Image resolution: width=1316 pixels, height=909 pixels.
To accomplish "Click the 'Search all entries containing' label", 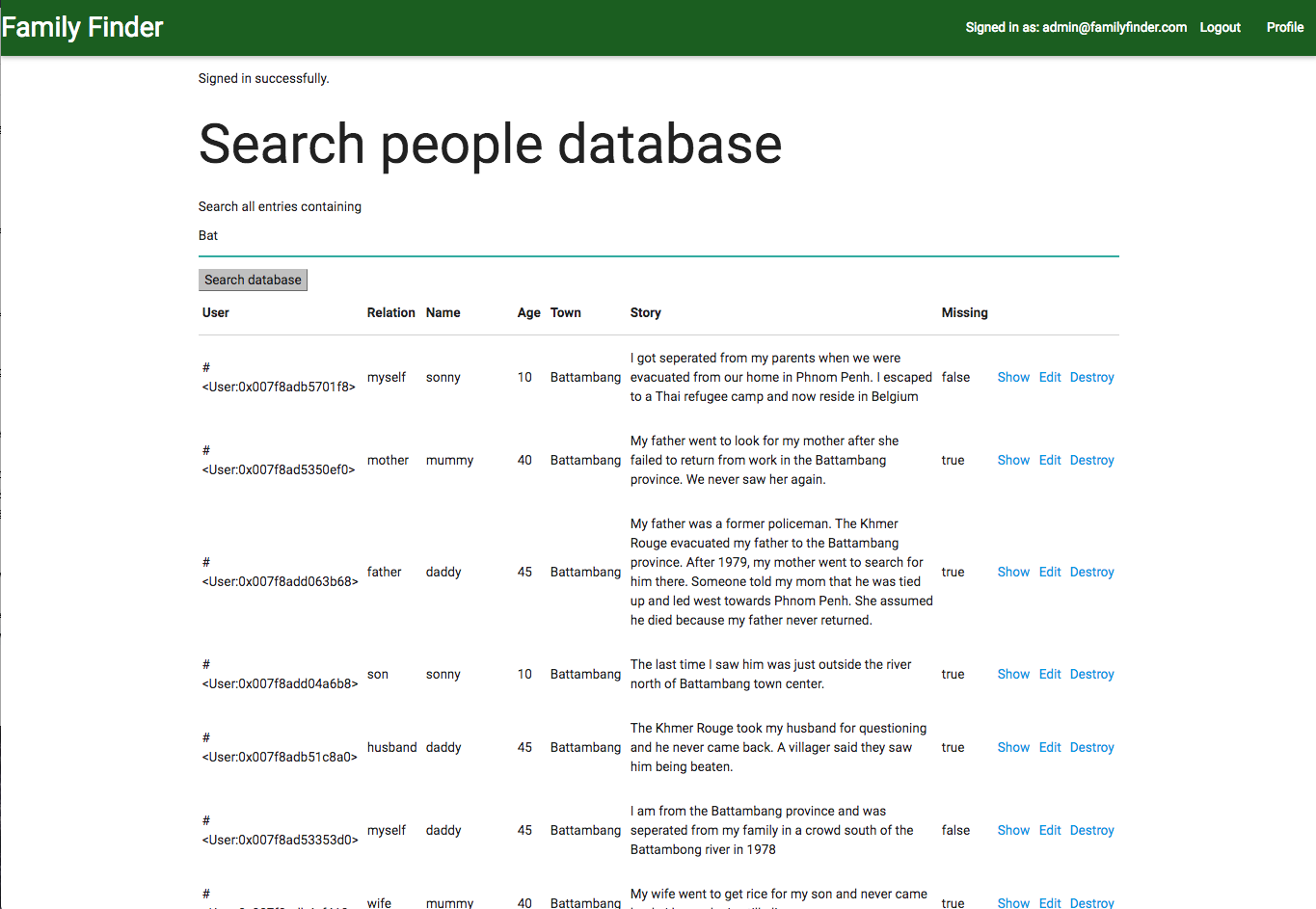I will pyautogui.click(x=280, y=206).
